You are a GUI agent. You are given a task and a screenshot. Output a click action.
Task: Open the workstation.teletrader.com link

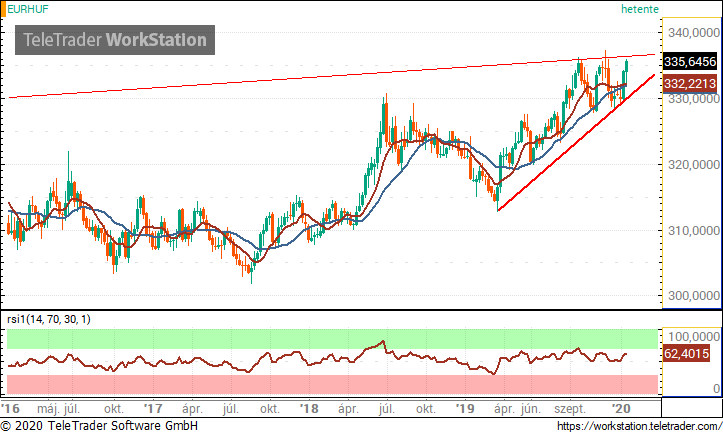point(640,426)
